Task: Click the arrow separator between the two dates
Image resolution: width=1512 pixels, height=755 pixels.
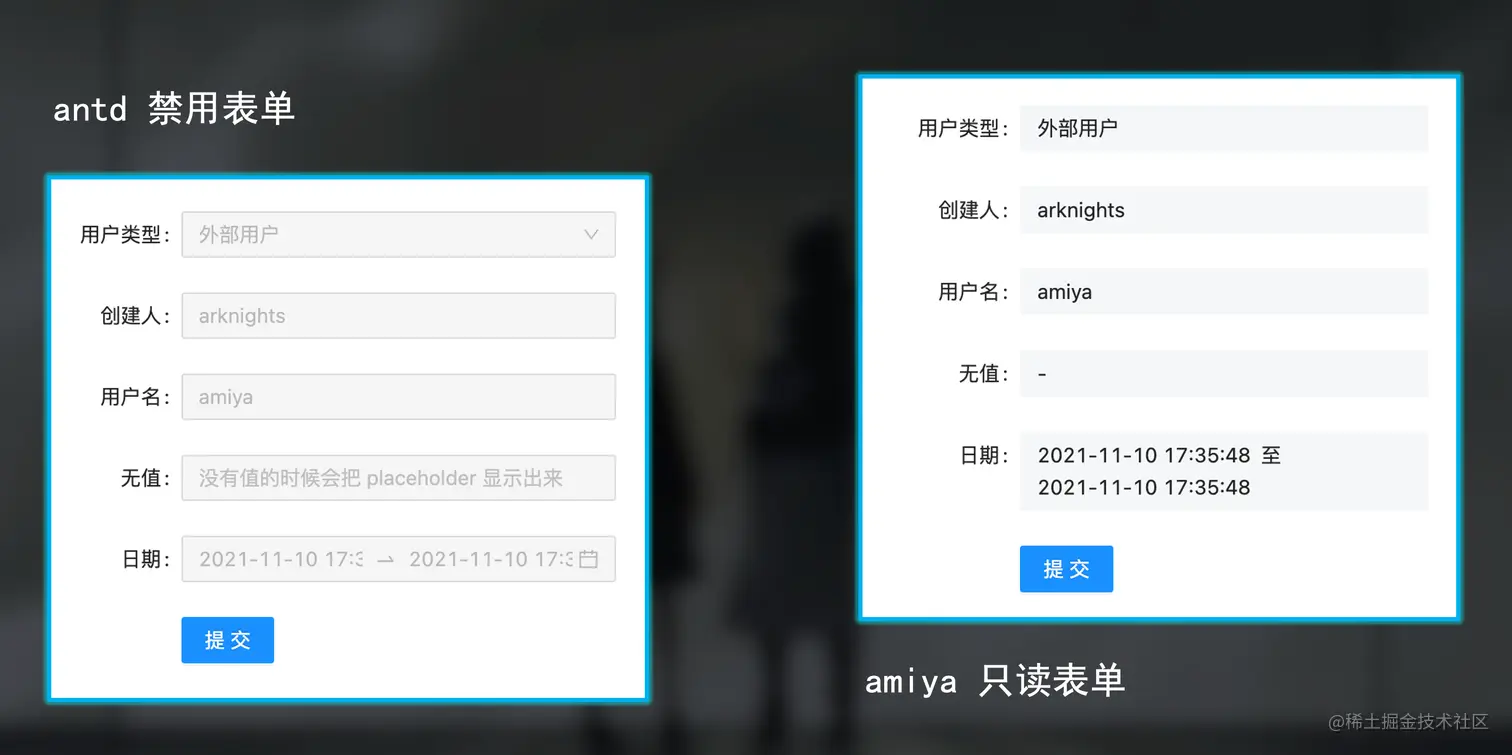Action: pos(386,560)
